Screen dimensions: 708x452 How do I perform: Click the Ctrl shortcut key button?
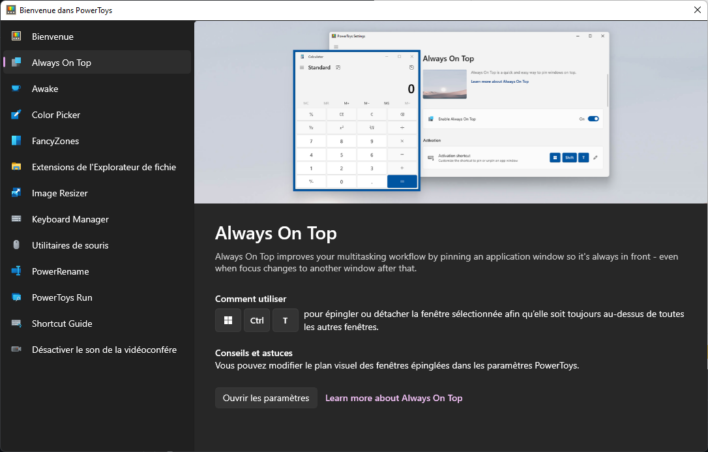257,321
